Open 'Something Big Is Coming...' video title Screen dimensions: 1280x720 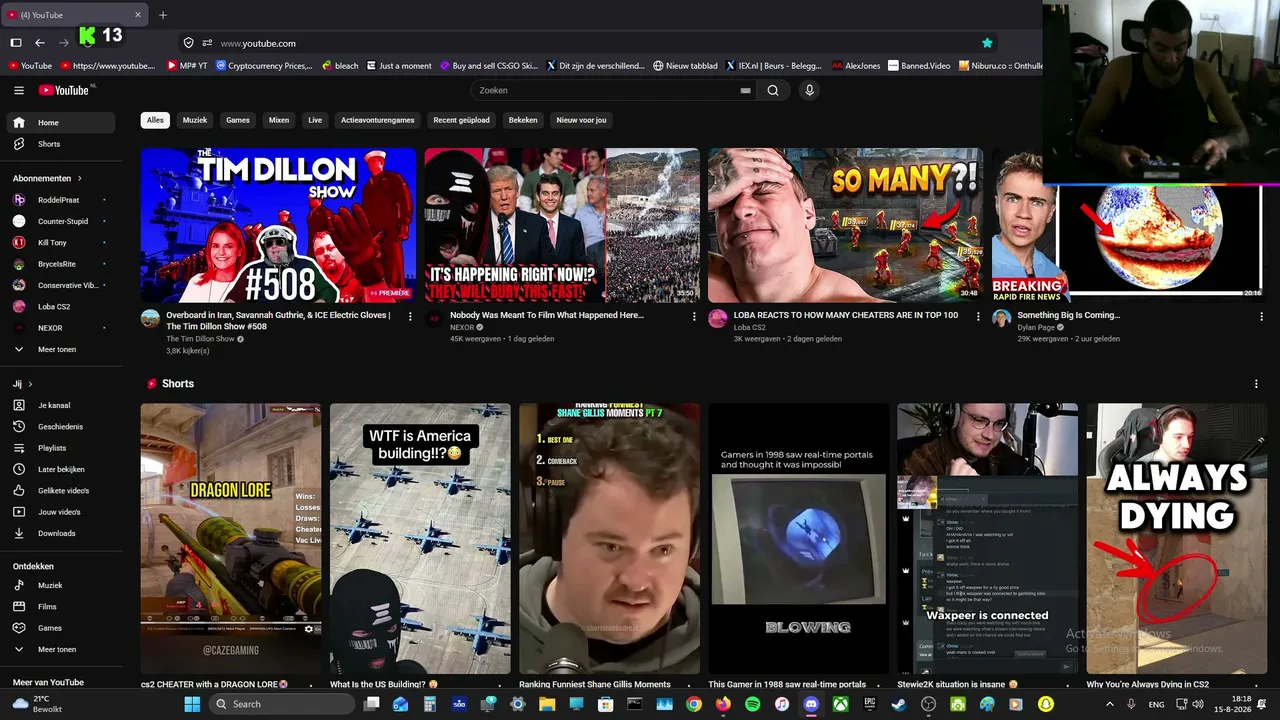click(1068, 315)
